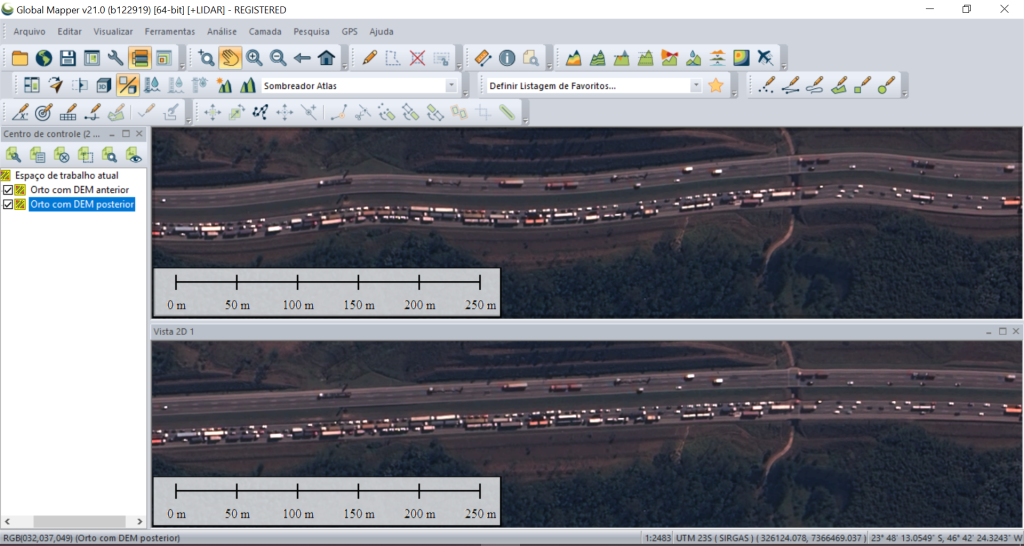The height and width of the screenshot is (546, 1024).
Task: Click the Home full view icon
Action: coord(326,58)
